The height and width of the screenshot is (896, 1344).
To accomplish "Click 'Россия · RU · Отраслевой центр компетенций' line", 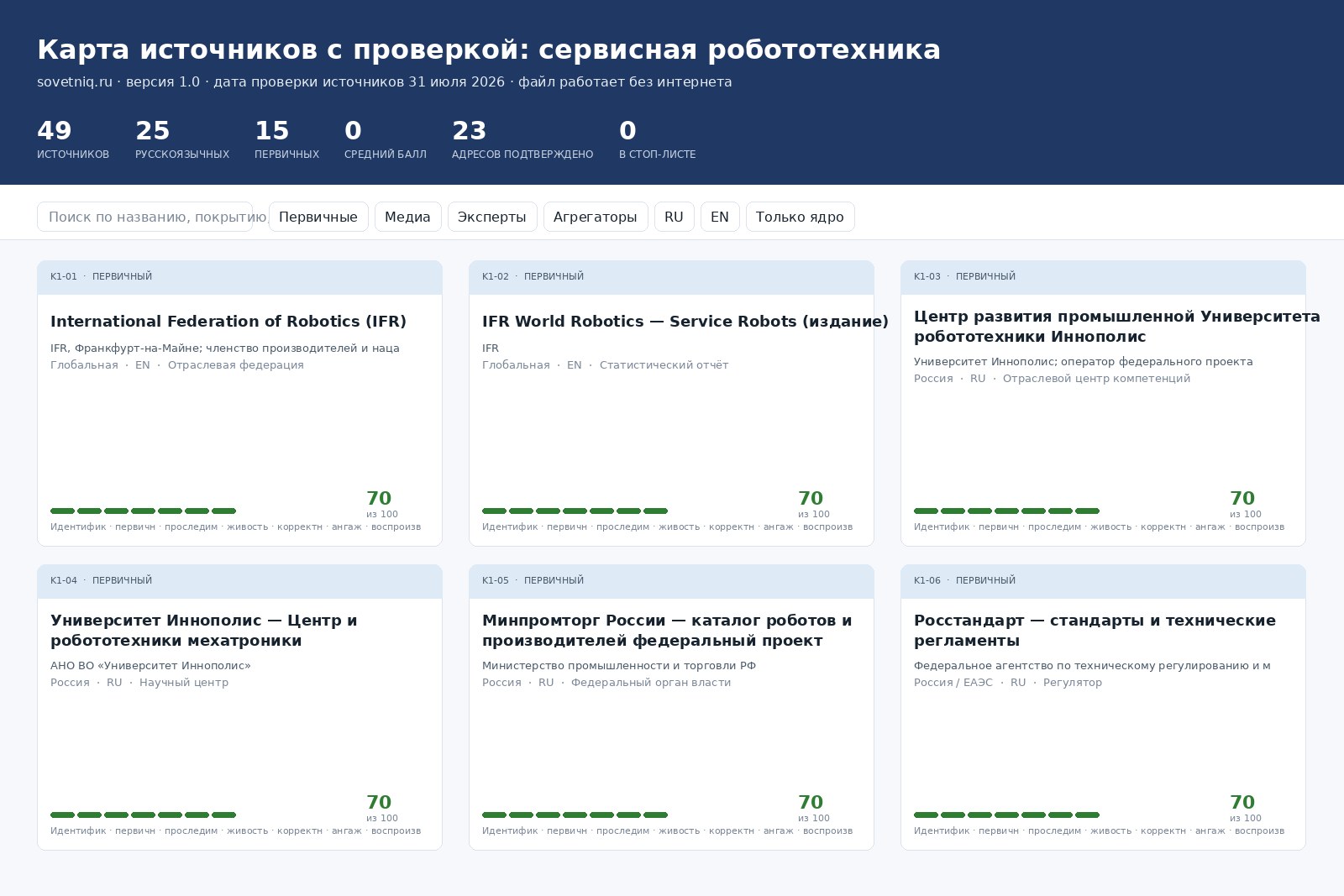I will coord(1053,379).
